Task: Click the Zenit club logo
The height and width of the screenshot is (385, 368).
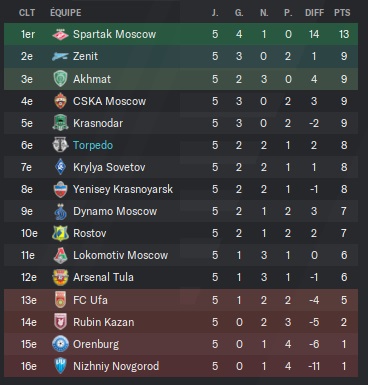Action: click(60, 56)
